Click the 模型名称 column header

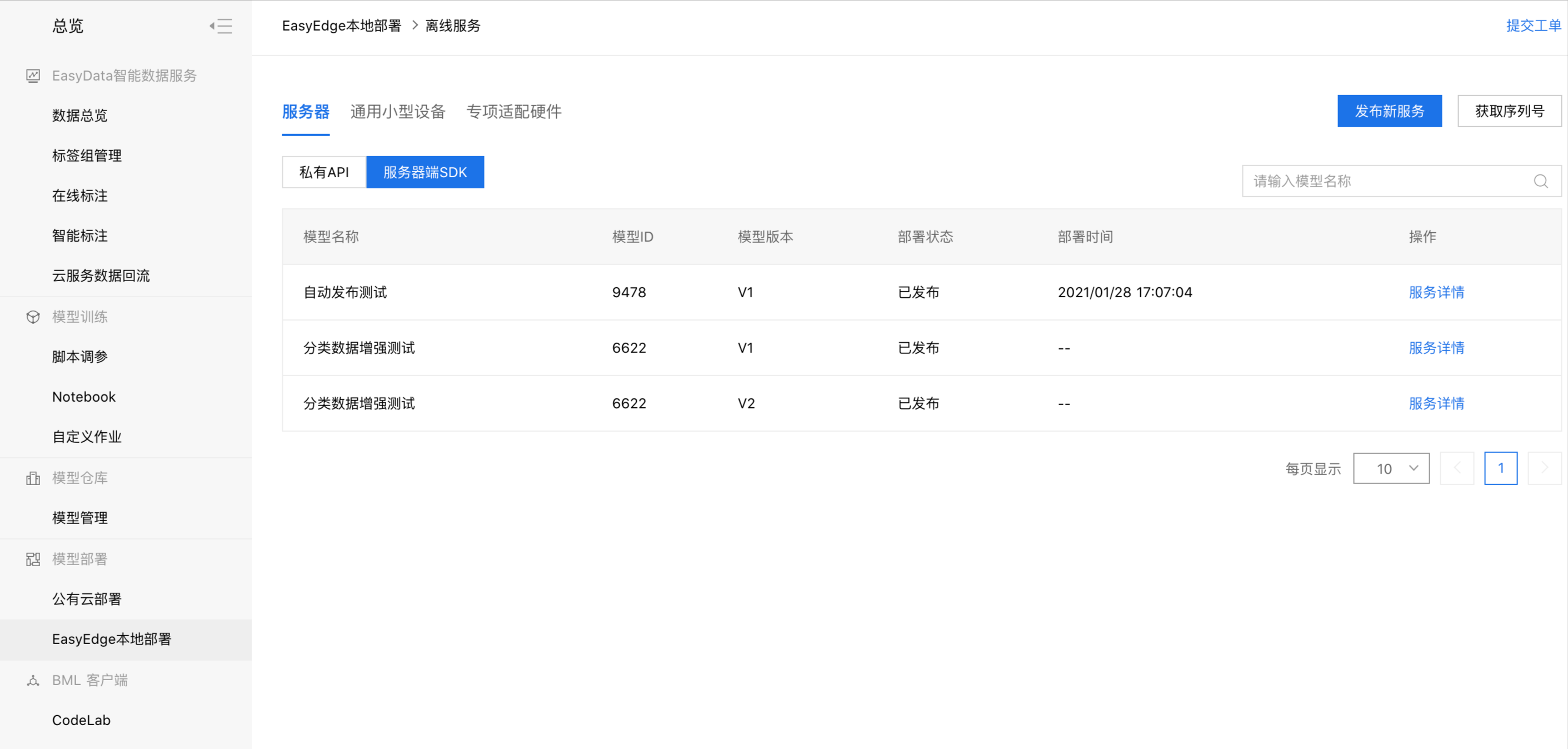pyautogui.click(x=331, y=237)
